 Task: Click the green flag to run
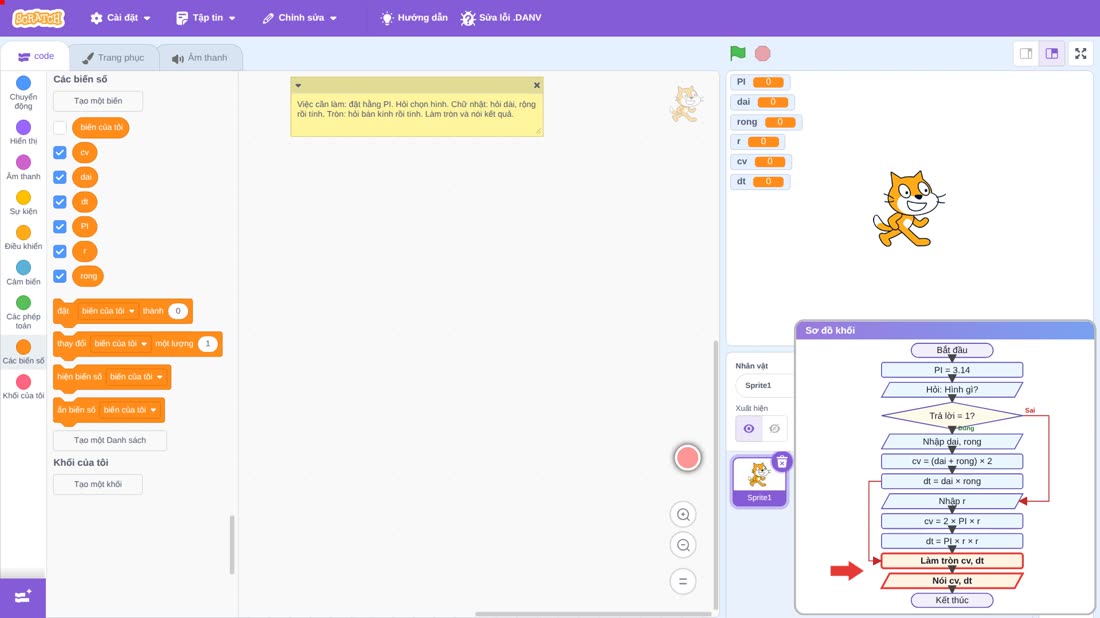[737, 53]
